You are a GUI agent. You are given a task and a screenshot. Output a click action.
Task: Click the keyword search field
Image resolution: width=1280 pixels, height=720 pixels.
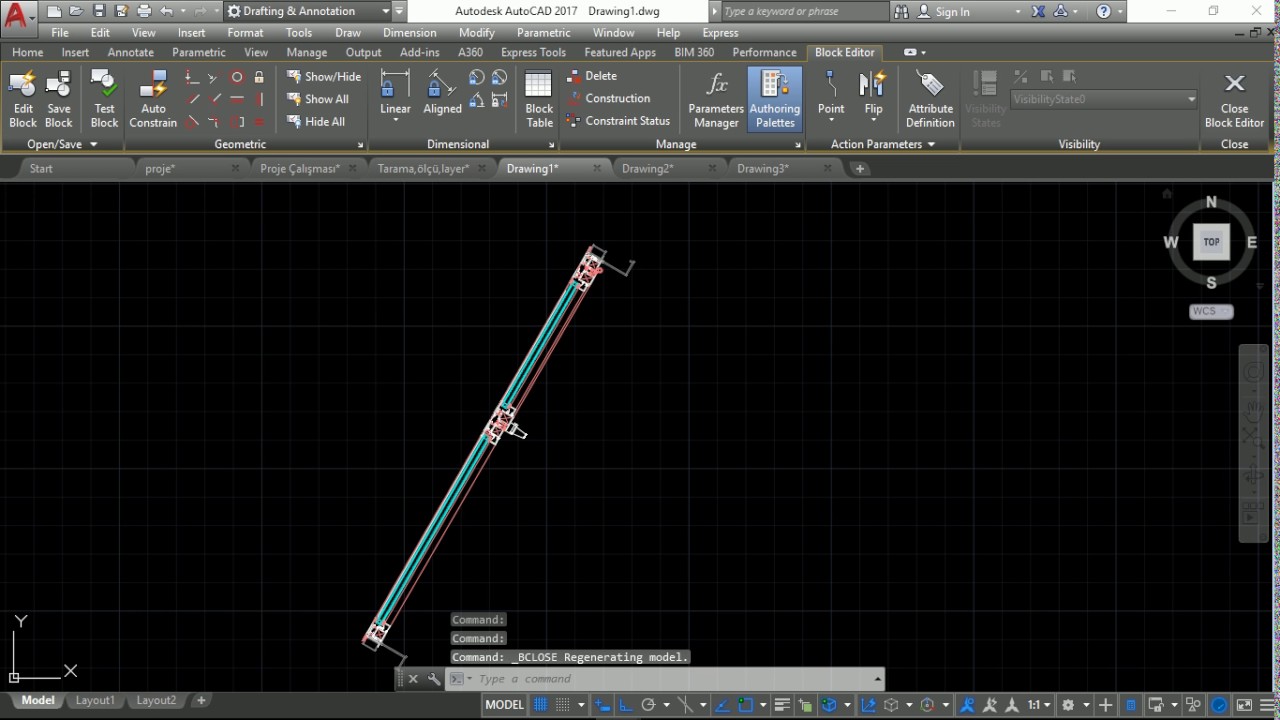point(803,11)
